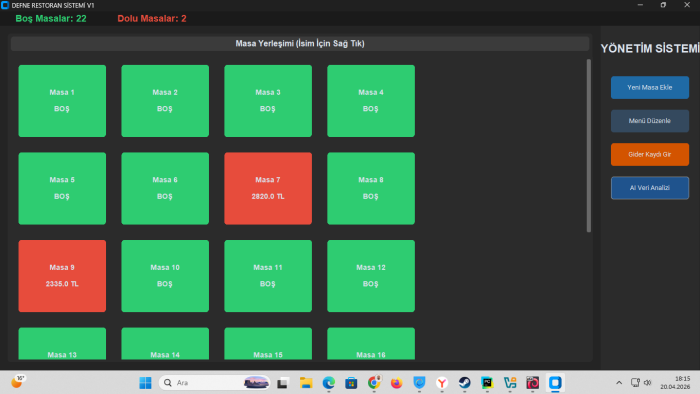The height and width of the screenshot is (394, 700).
Task: Select the Masa 2 table tile
Action: (x=165, y=101)
